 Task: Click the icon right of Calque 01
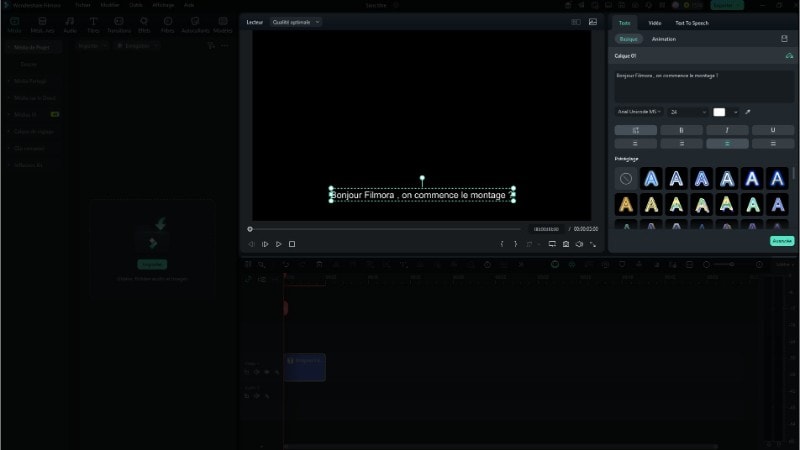click(789, 56)
